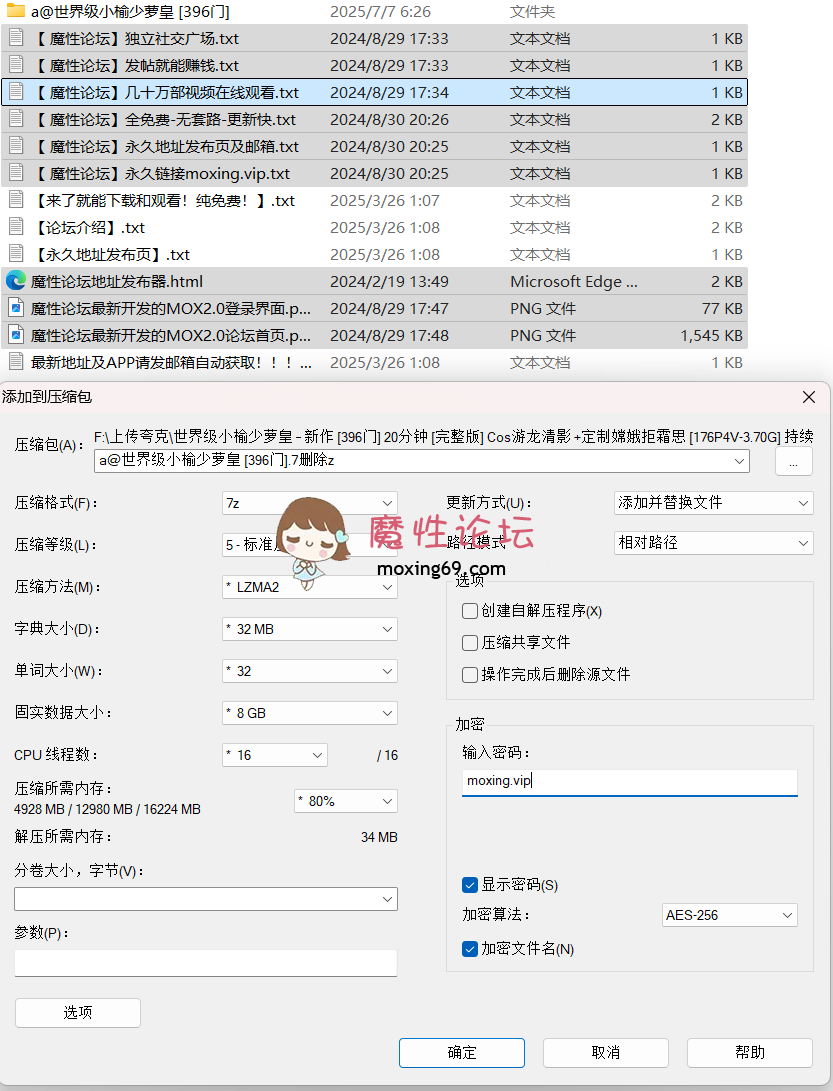Screen dimensions: 833x1091
Task: Select the text file icon beside 独立社交广场.txt
Action: (x=16, y=38)
